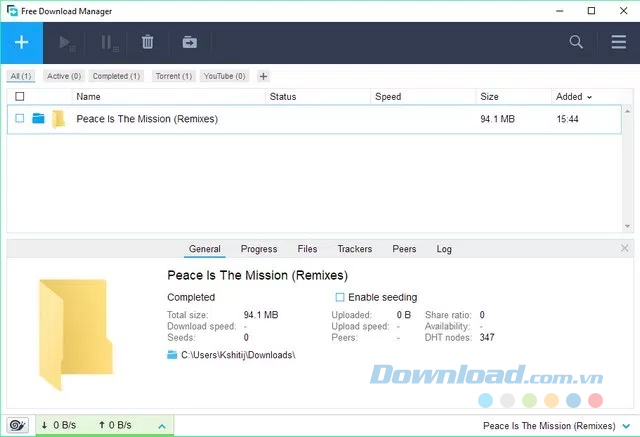The width and height of the screenshot is (640, 437).
Task: Switch to the General details tab
Action: pos(204,249)
